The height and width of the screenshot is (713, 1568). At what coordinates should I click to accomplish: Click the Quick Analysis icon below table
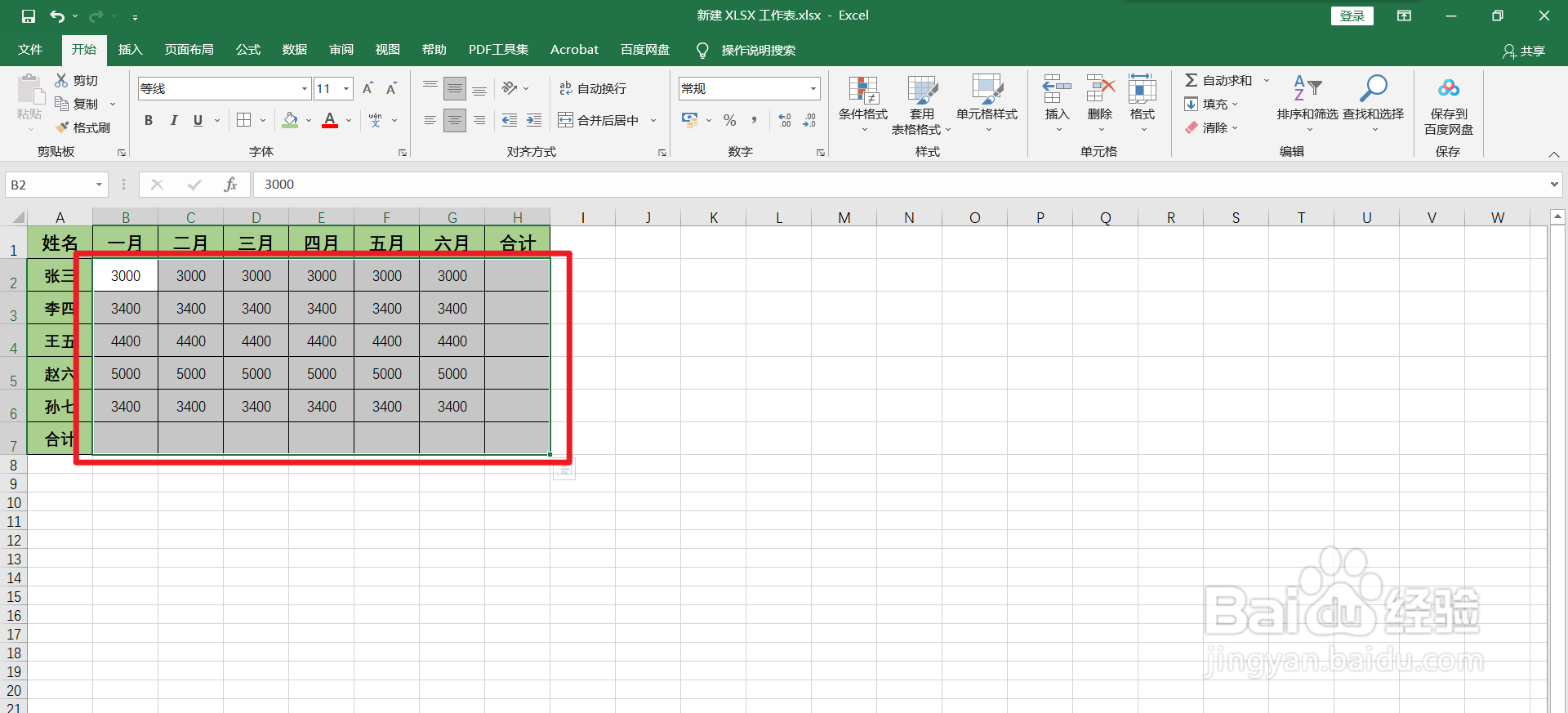point(563,469)
